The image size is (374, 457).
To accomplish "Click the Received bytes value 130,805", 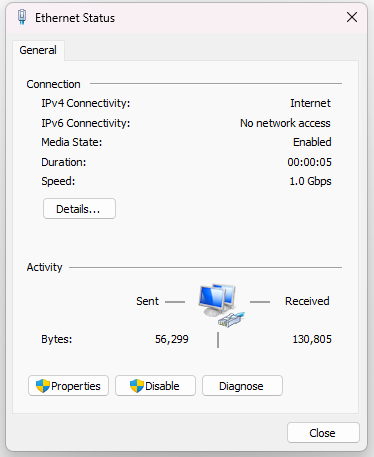I will point(312,339).
